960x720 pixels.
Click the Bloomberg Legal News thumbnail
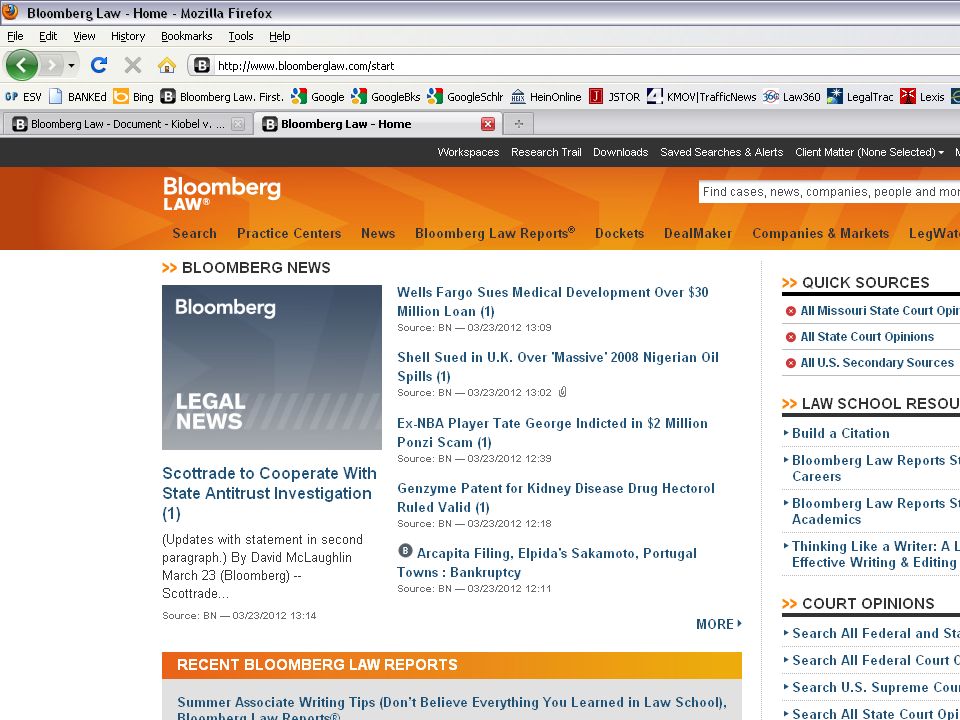coord(272,367)
